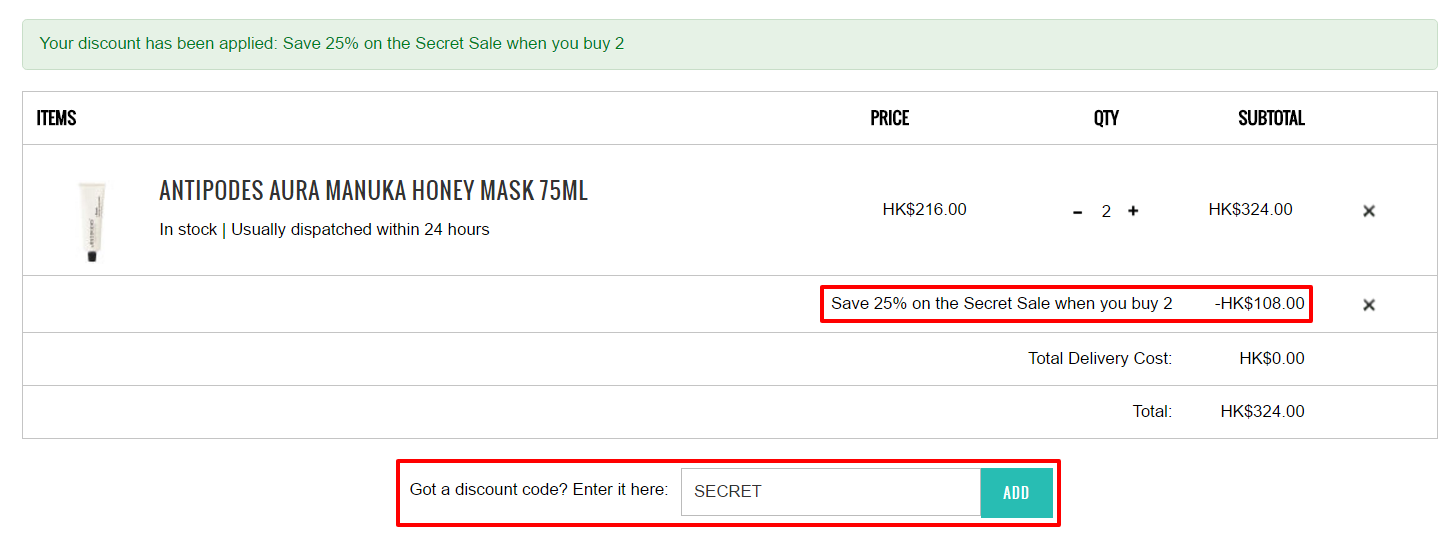1456x534 pixels.
Task: Click the green discount applied banner
Action: coord(729,44)
